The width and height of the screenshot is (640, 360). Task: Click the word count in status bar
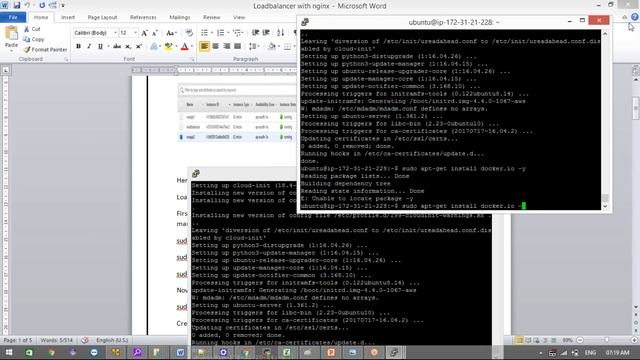click(56, 340)
